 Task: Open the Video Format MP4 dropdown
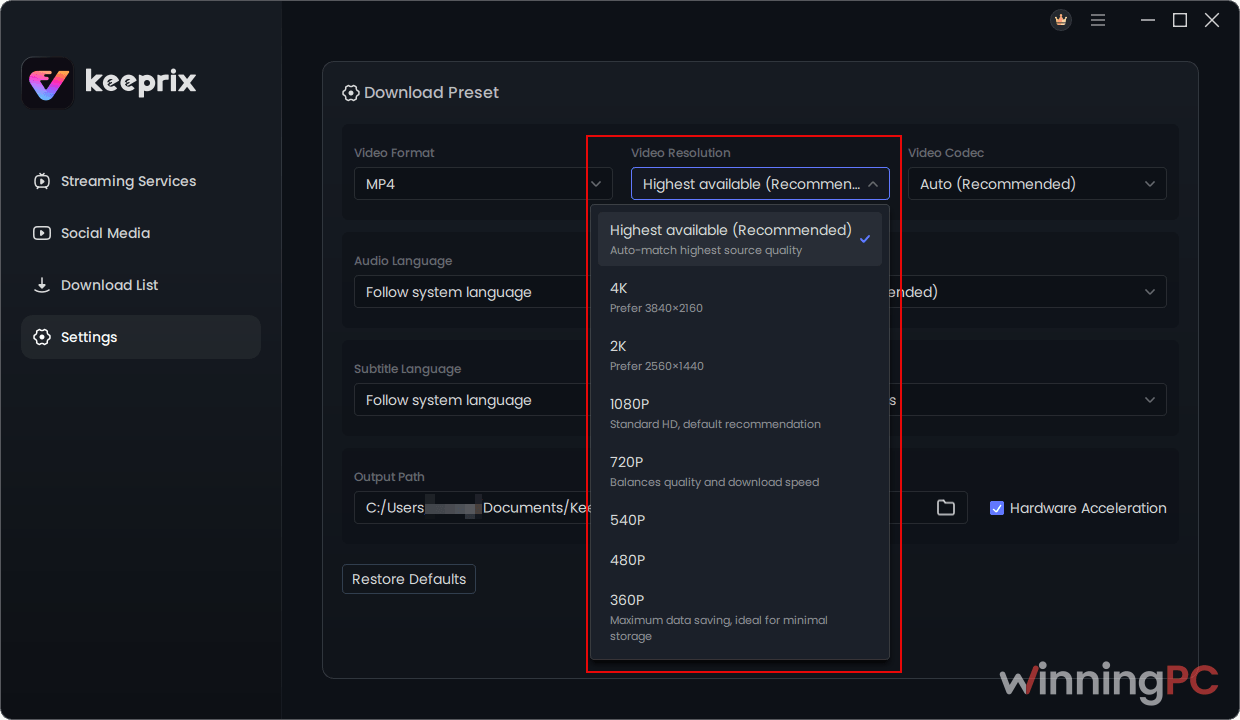click(483, 184)
